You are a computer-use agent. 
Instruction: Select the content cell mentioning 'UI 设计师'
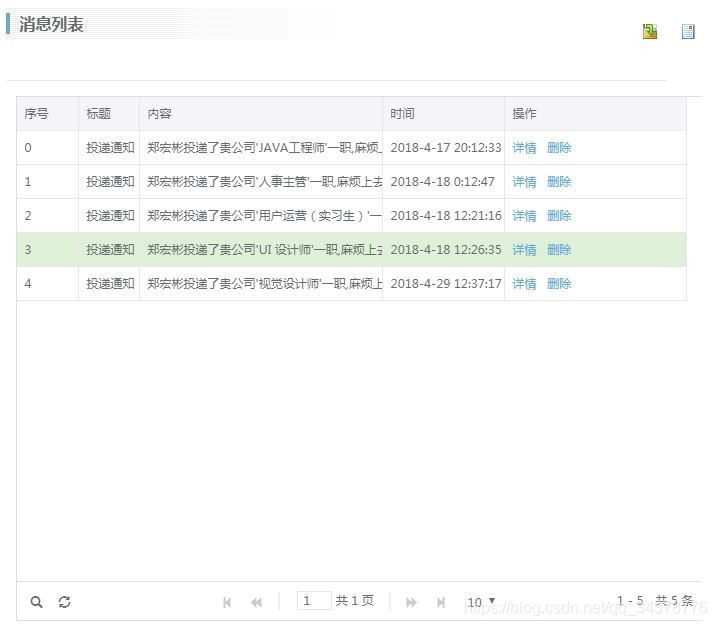tap(261, 250)
